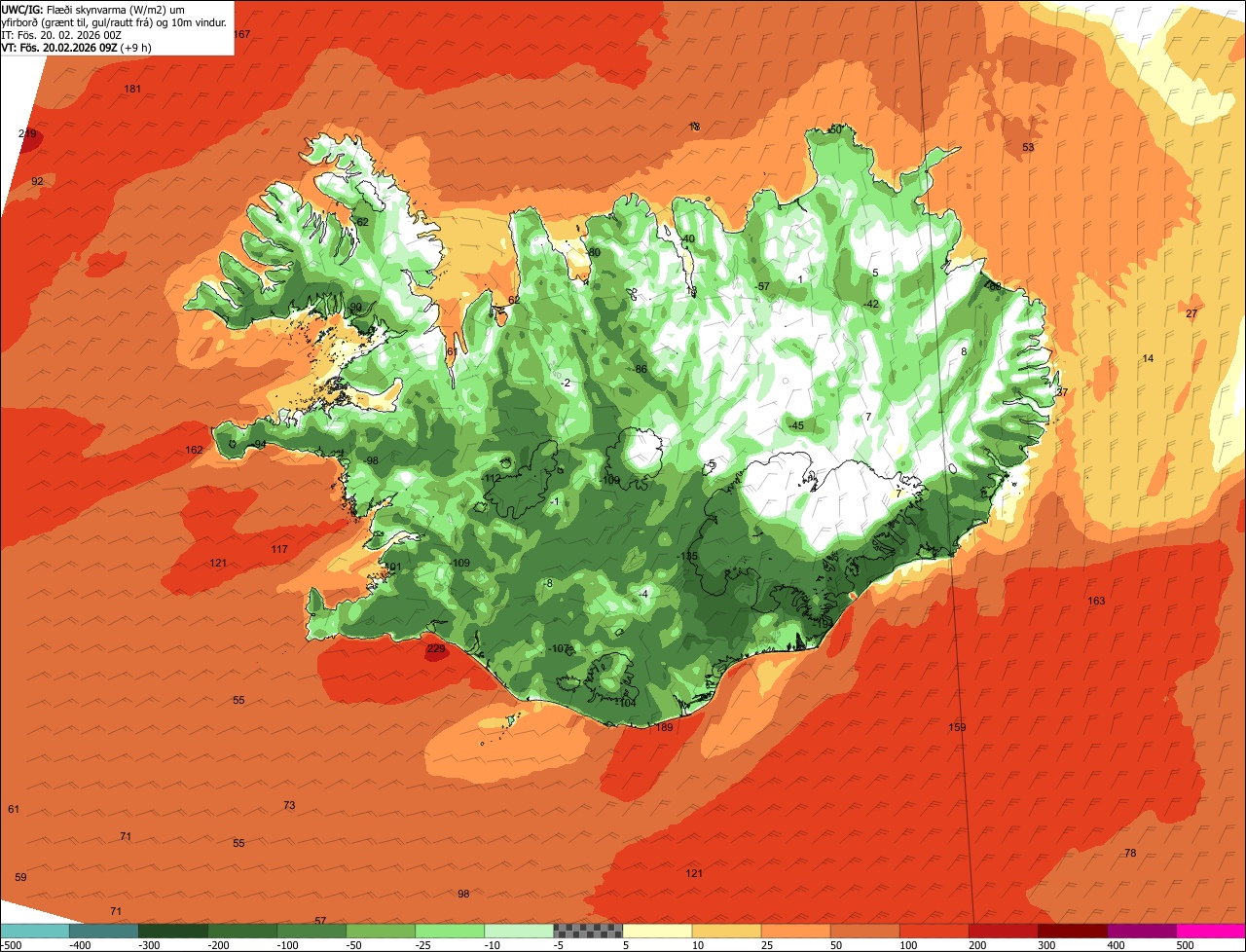This screenshot has width=1246, height=952.
Task: Select the pale yellow 5 to 10 swatch
Action: click(x=656, y=931)
